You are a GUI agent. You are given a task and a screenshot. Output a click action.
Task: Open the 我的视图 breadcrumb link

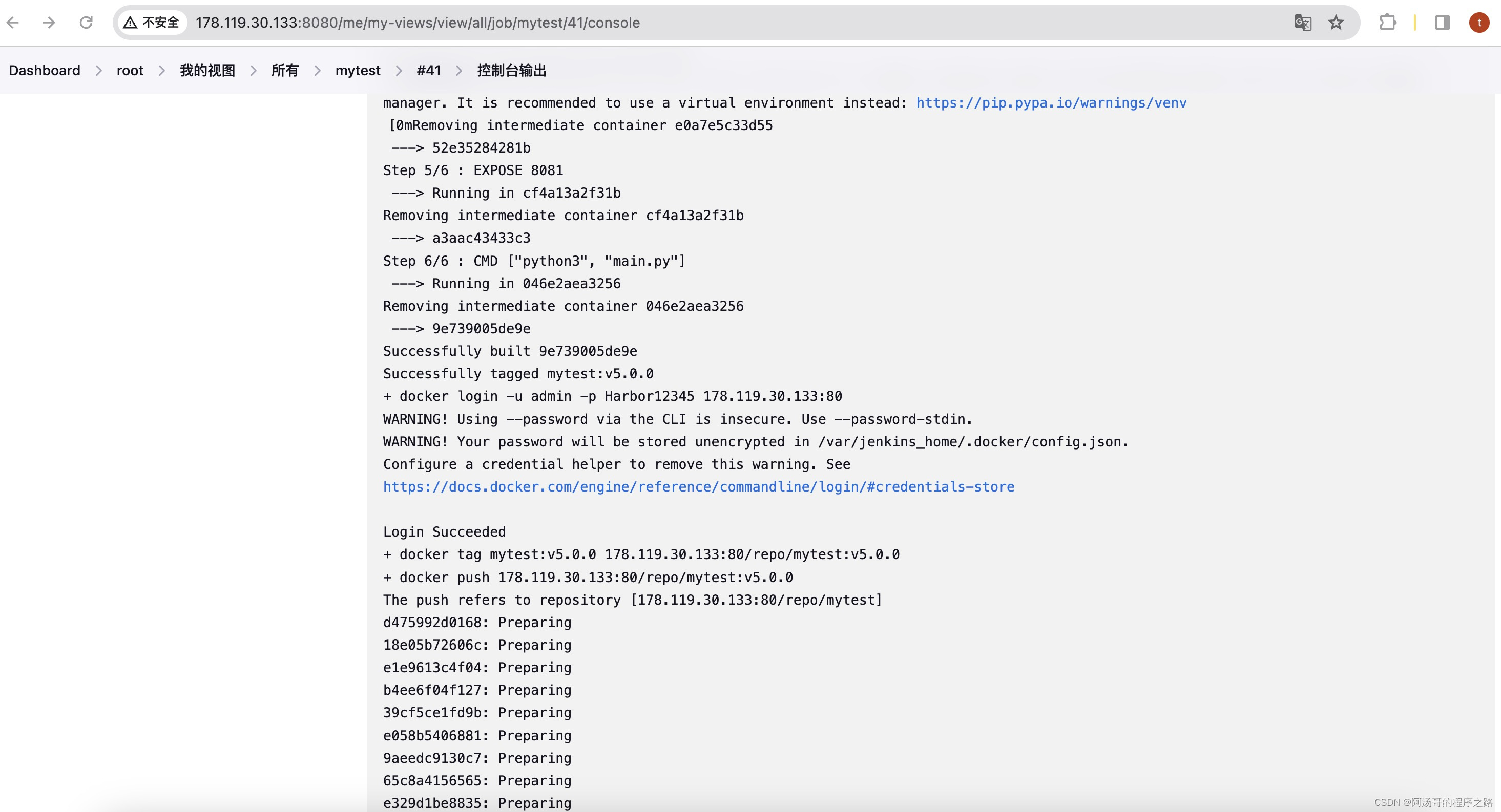pyautogui.click(x=207, y=71)
